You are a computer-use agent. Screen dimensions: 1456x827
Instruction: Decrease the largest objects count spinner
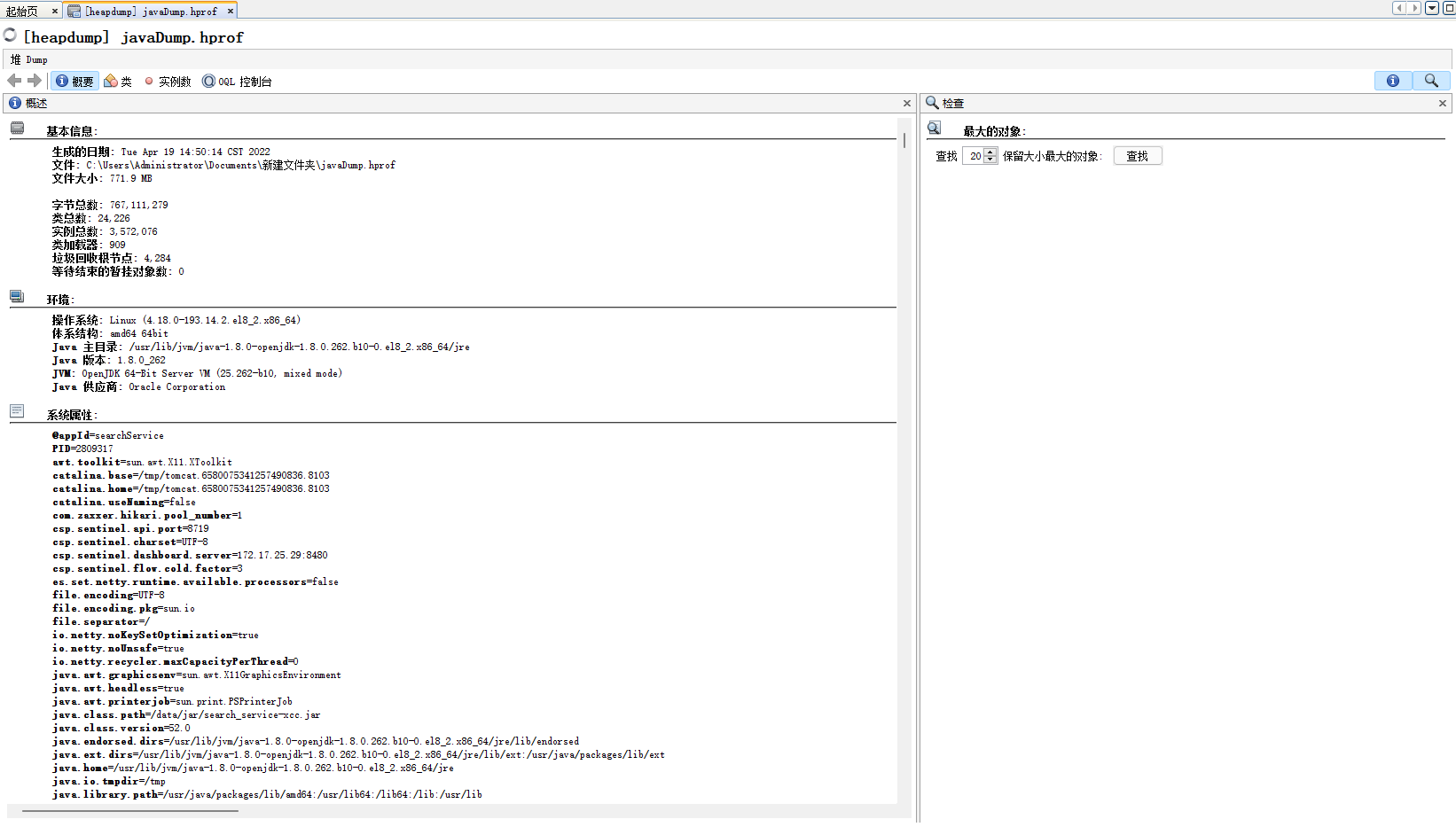coord(991,160)
